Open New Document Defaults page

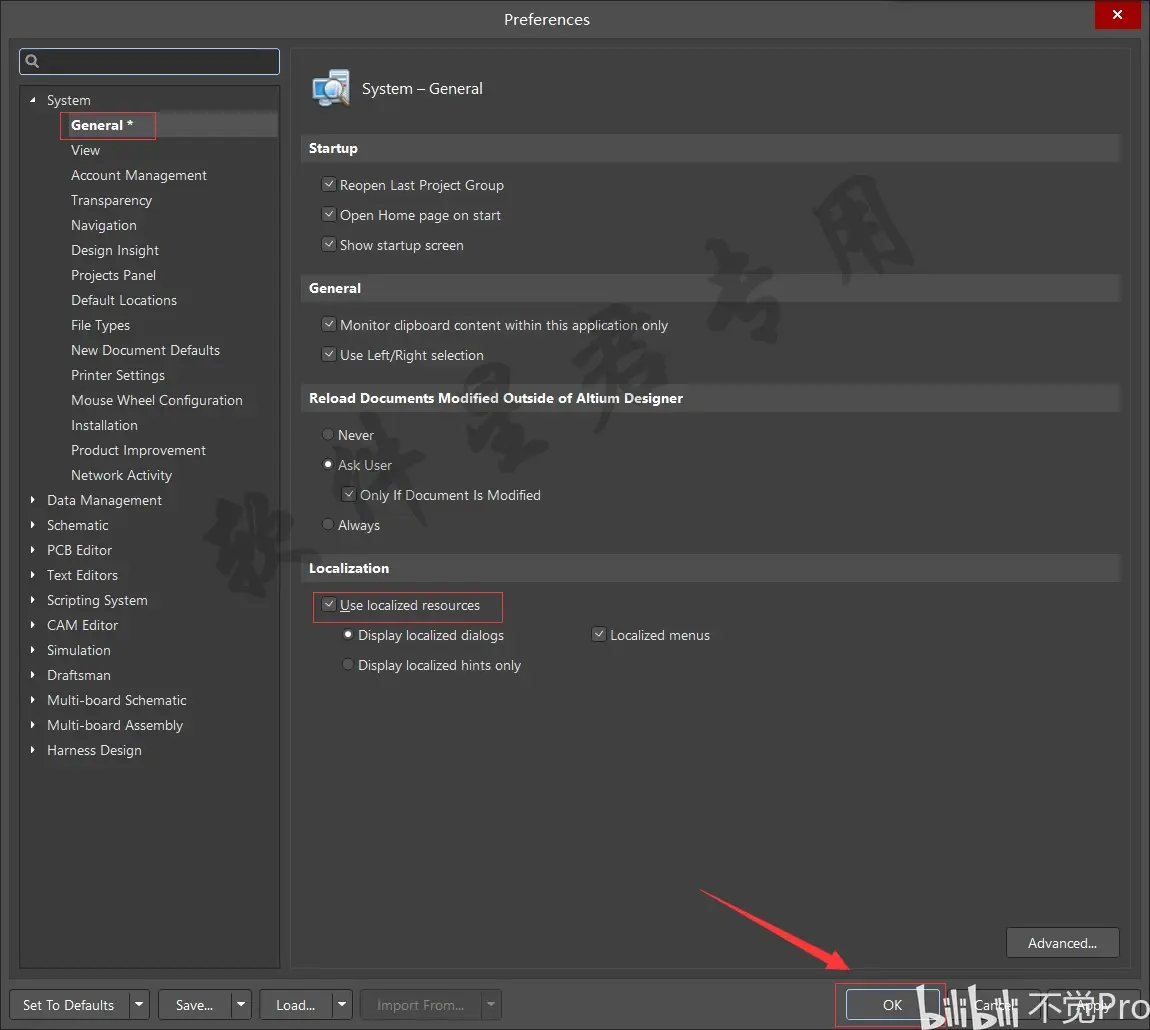[145, 349]
